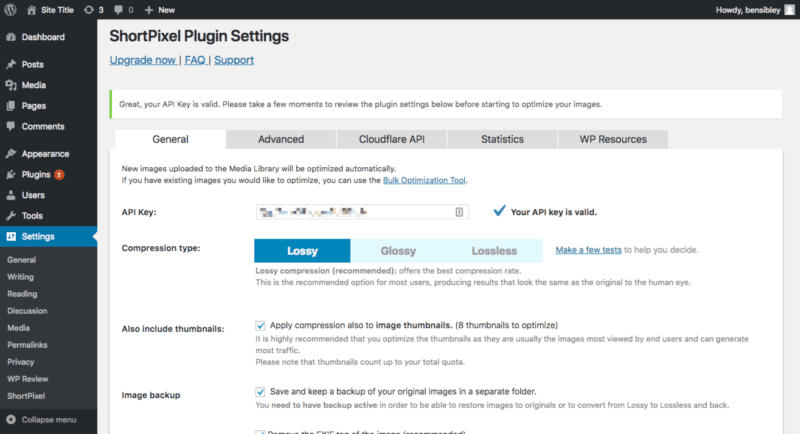Go to Posts in the sidebar
Viewport: 800px width, 434px height.
pyautogui.click(x=32, y=64)
